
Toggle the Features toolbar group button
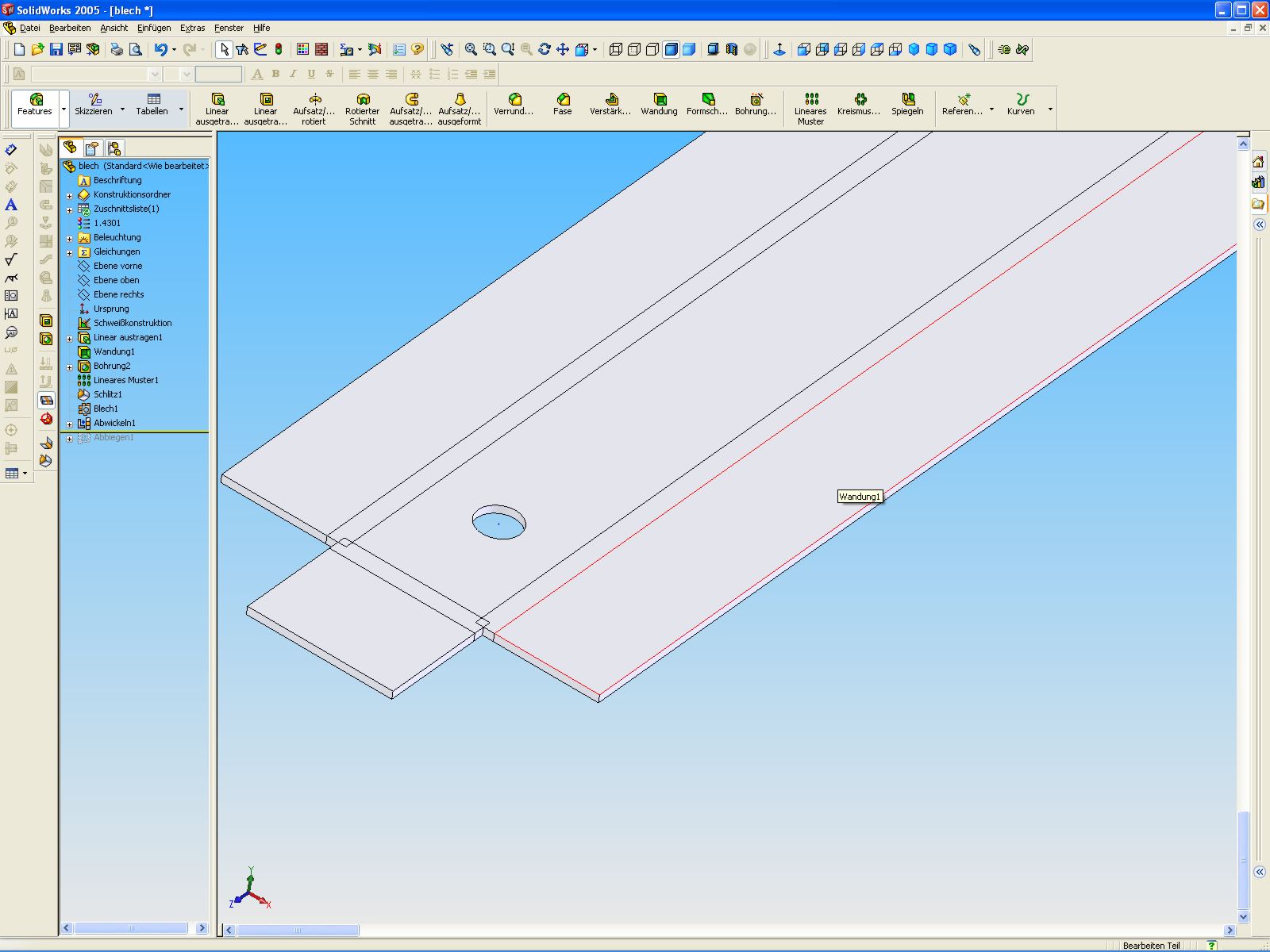click(x=35, y=104)
